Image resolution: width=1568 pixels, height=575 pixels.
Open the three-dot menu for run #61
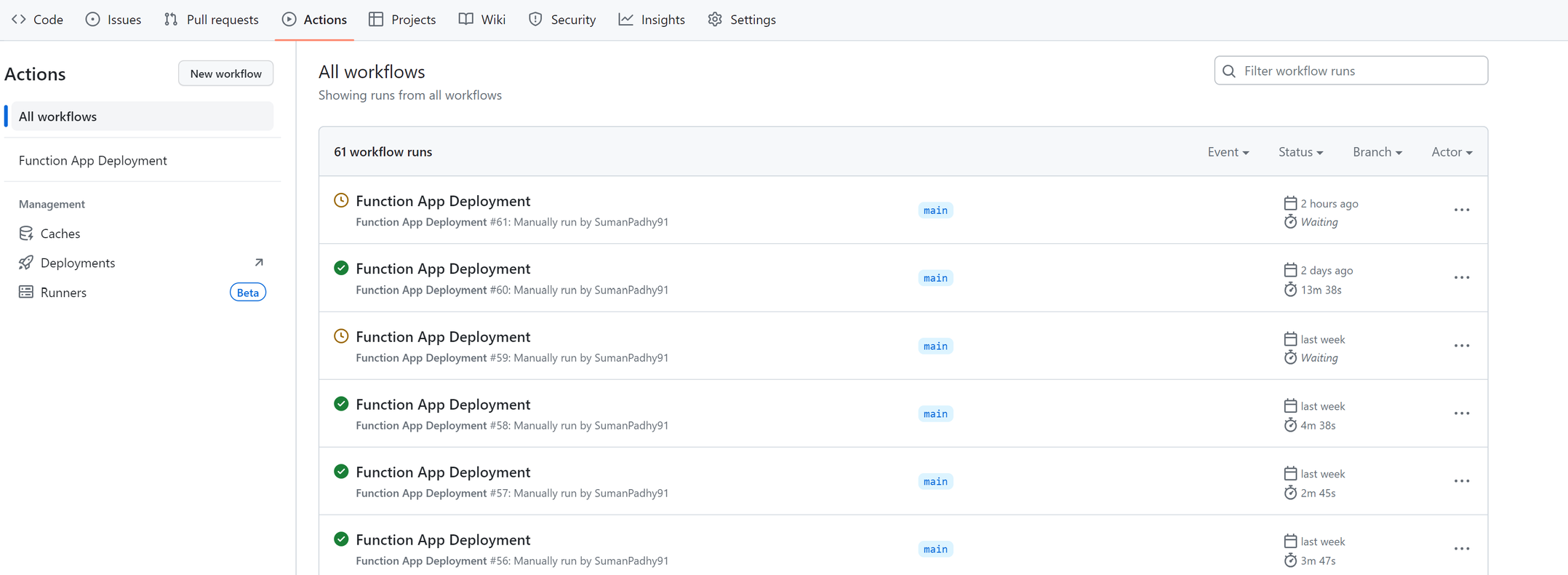point(1461,210)
